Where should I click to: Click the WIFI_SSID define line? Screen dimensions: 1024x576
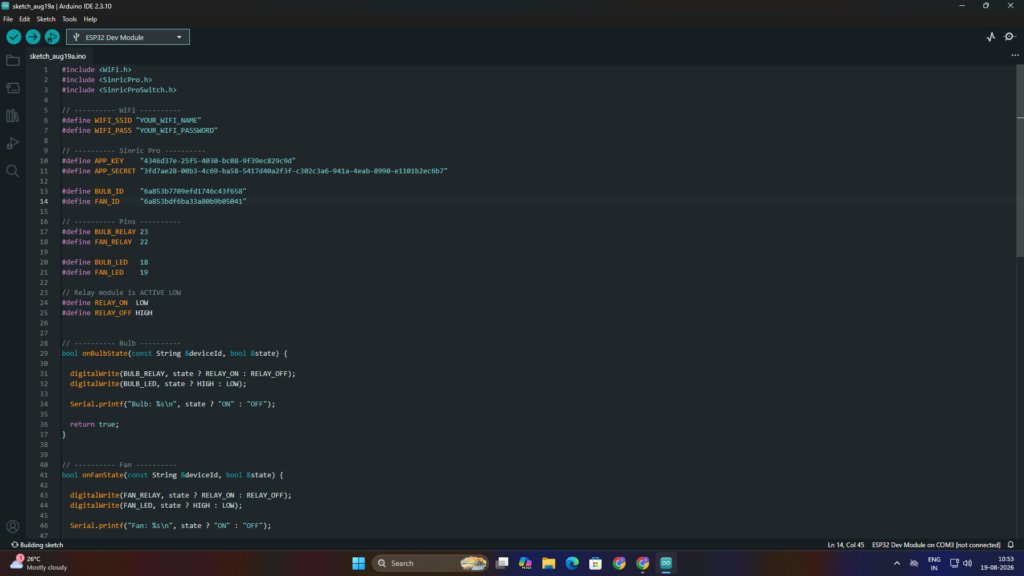[131, 120]
